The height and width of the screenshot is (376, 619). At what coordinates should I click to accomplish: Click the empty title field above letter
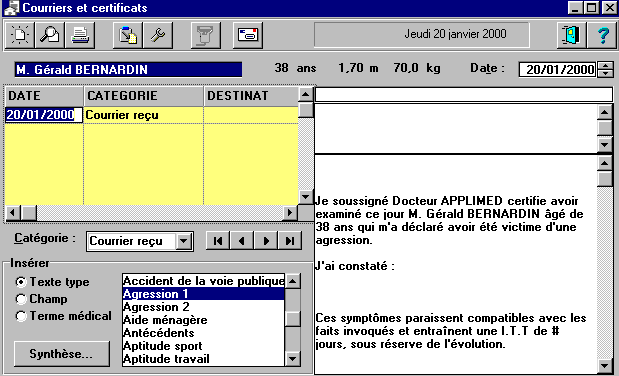[464, 95]
